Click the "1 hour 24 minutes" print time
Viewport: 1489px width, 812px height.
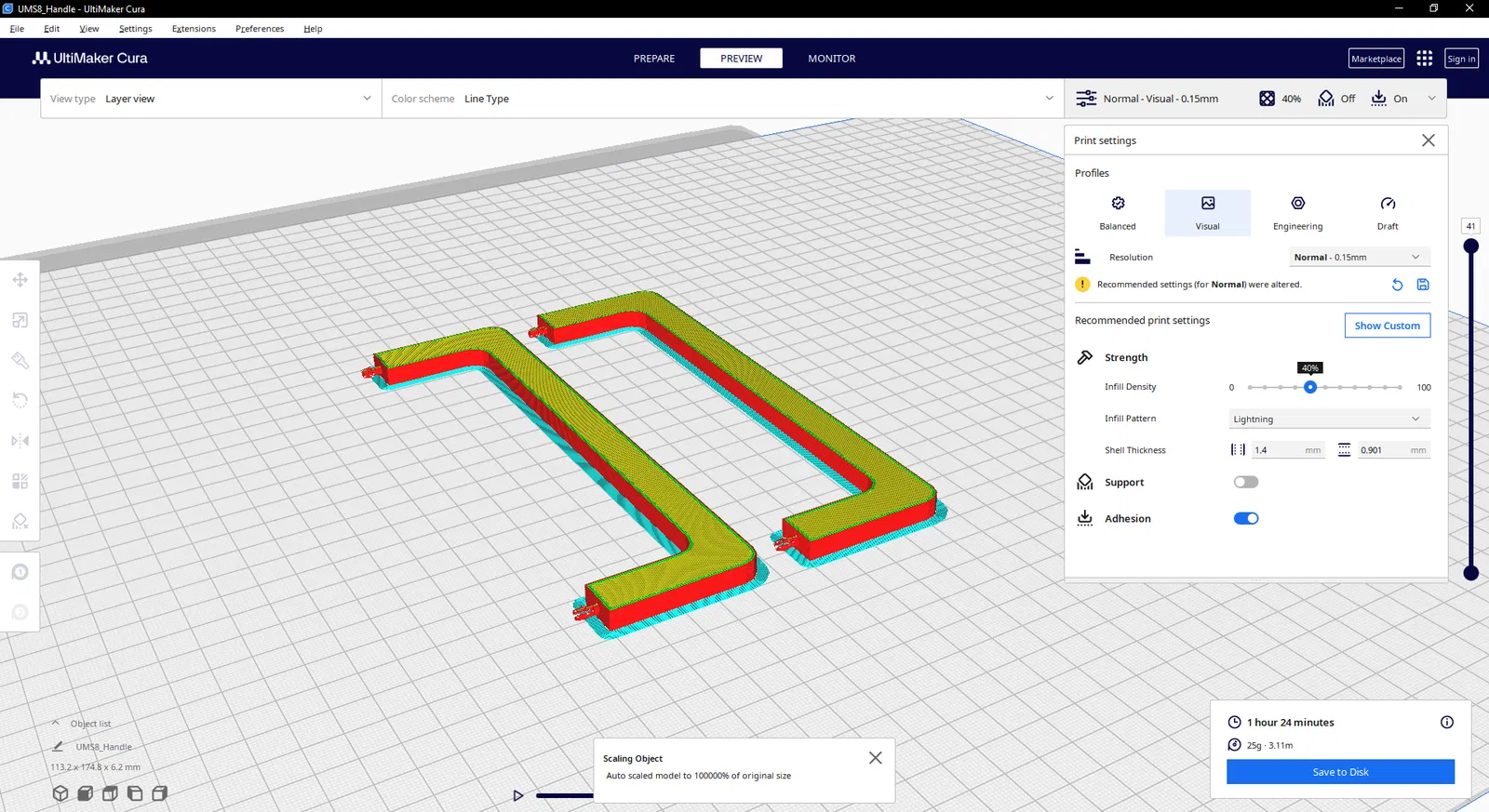pos(1291,723)
